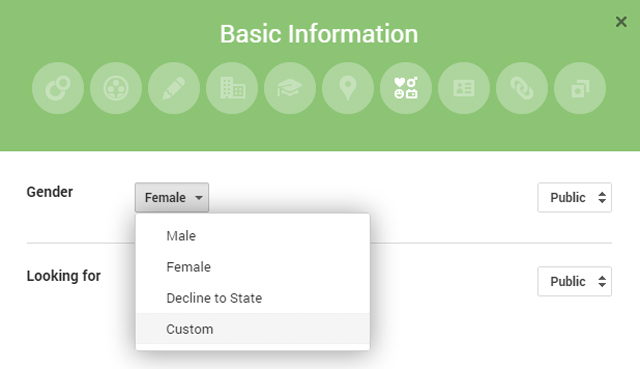Open the Work building icon
The height and width of the screenshot is (369, 640).
[232, 88]
